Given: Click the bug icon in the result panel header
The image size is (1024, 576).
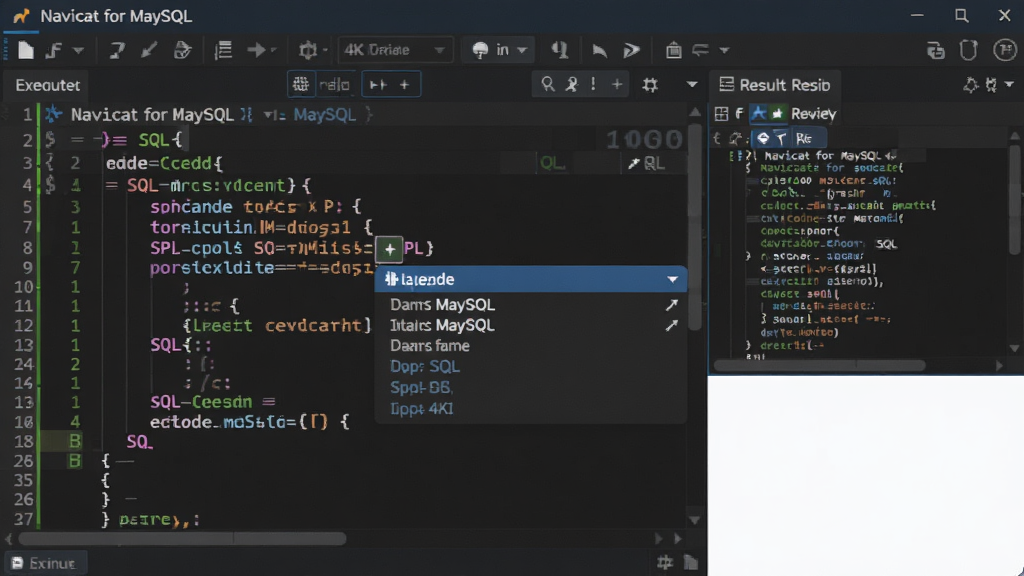Looking at the screenshot, I should pos(991,85).
